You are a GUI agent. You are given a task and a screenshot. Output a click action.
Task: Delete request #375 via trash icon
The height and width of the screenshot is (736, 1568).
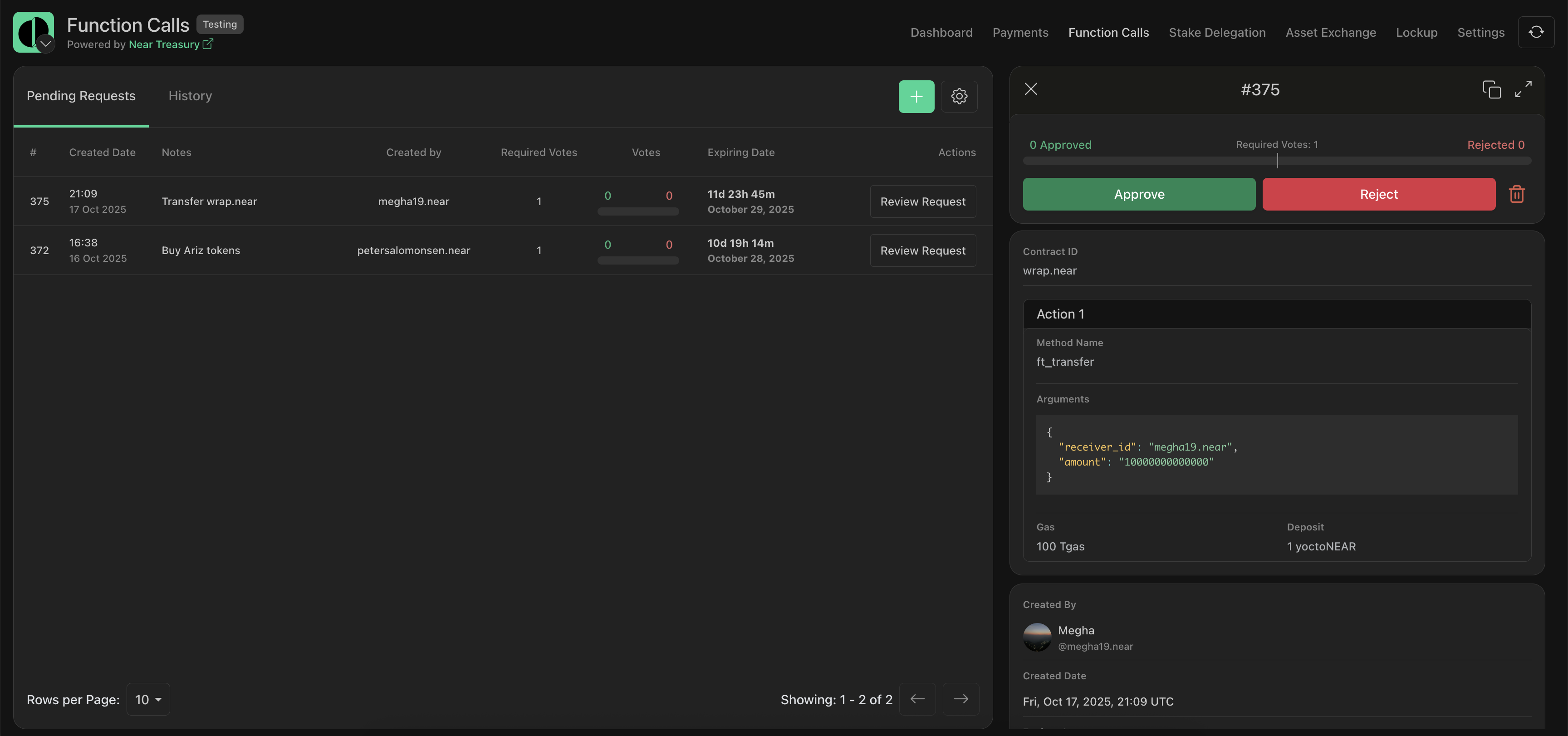pyautogui.click(x=1517, y=194)
